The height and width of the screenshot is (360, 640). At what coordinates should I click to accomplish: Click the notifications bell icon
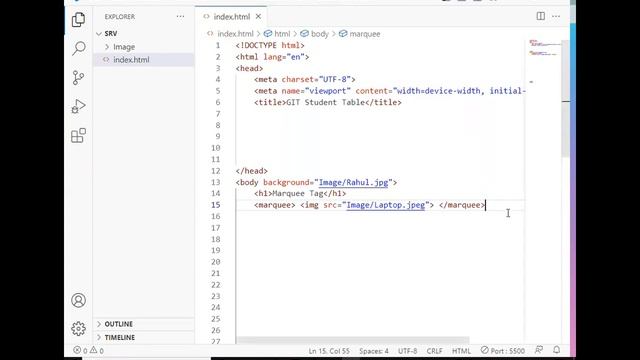click(x=557, y=350)
